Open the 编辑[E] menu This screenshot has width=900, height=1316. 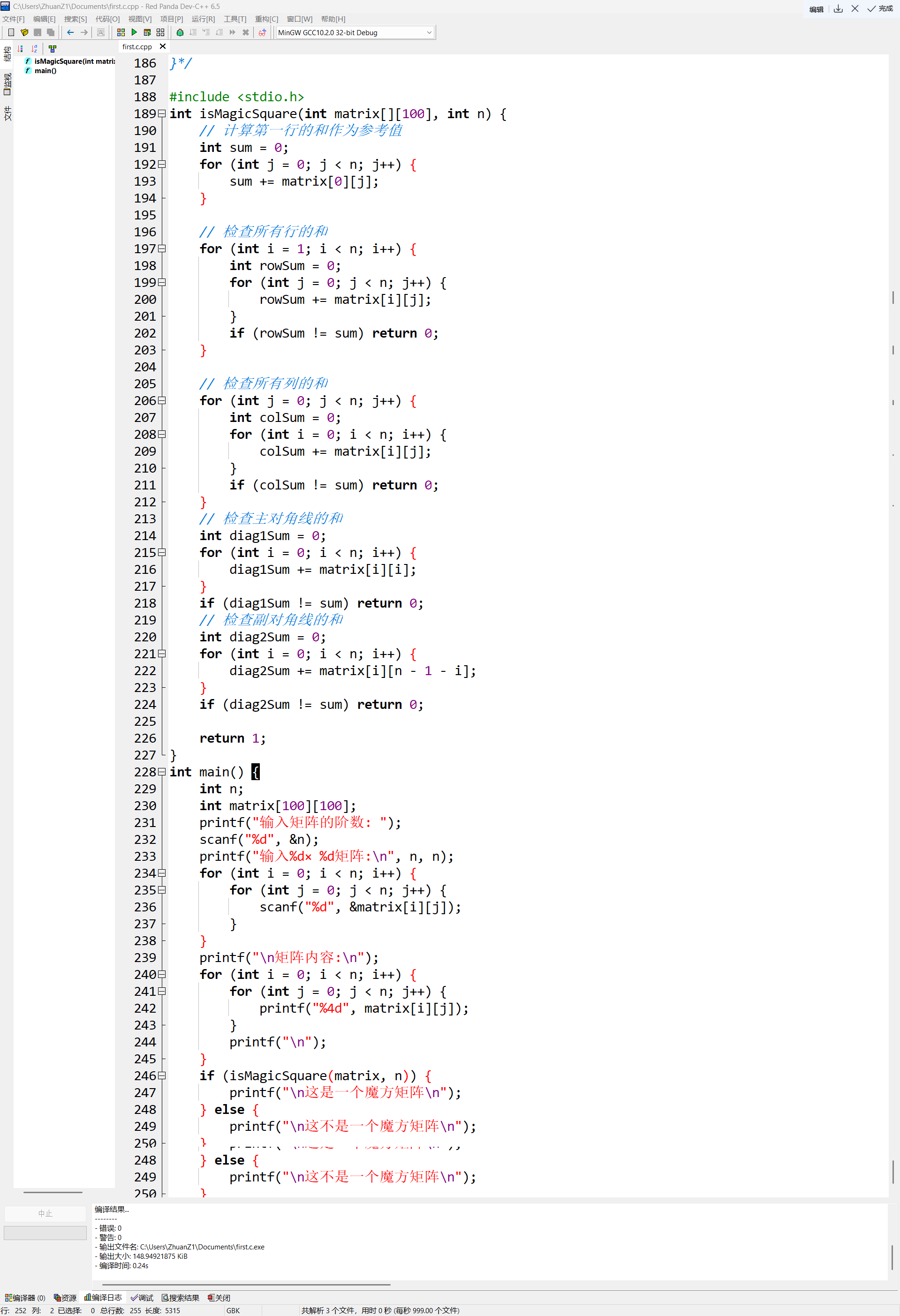(x=44, y=19)
